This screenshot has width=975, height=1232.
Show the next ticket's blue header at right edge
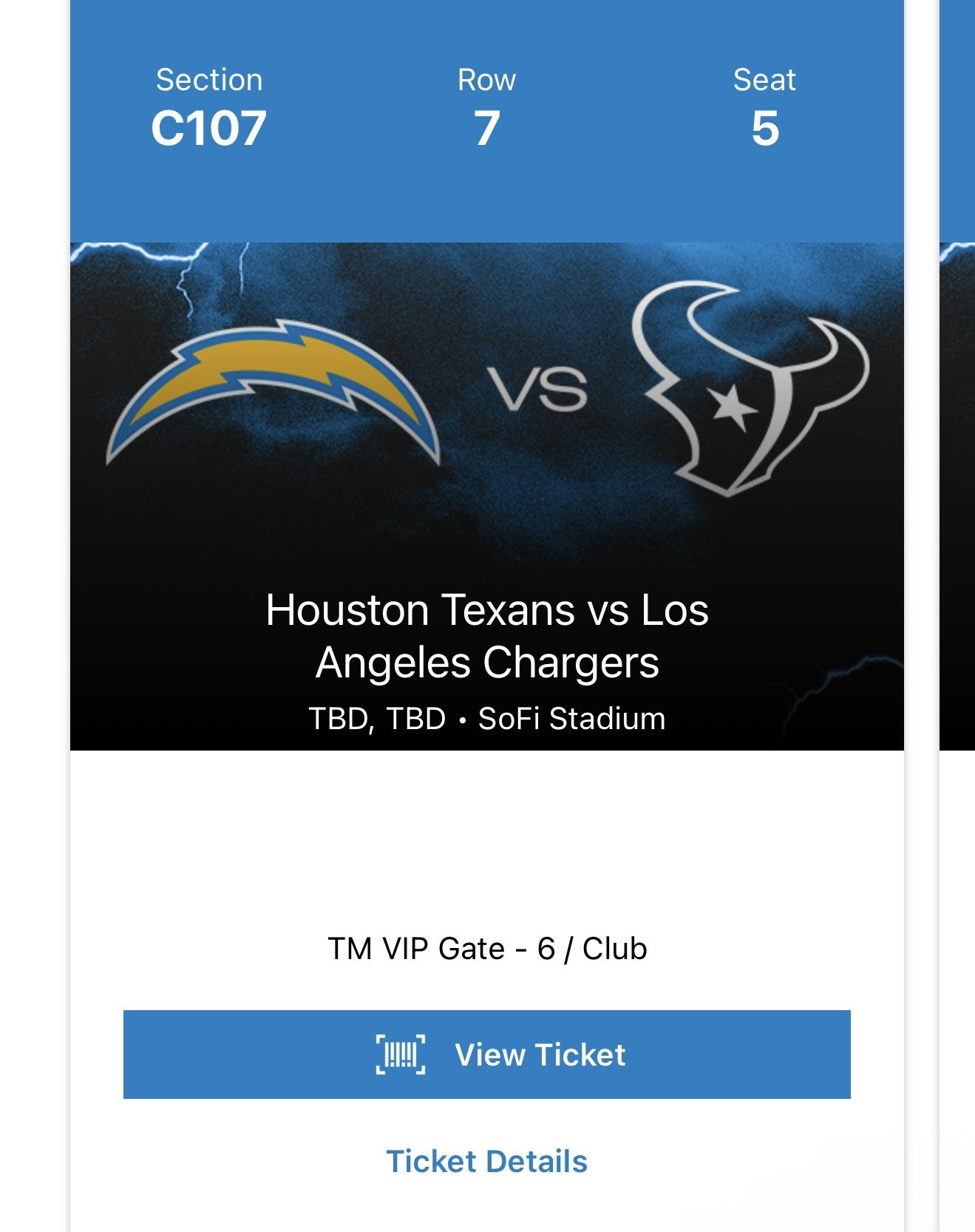(x=957, y=118)
